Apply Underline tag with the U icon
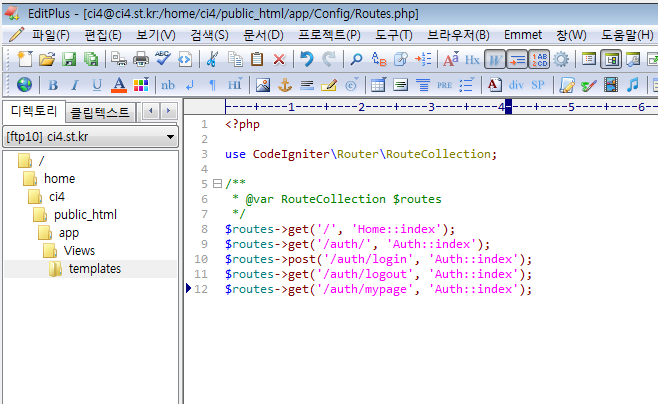The image size is (658, 404). point(97,85)
